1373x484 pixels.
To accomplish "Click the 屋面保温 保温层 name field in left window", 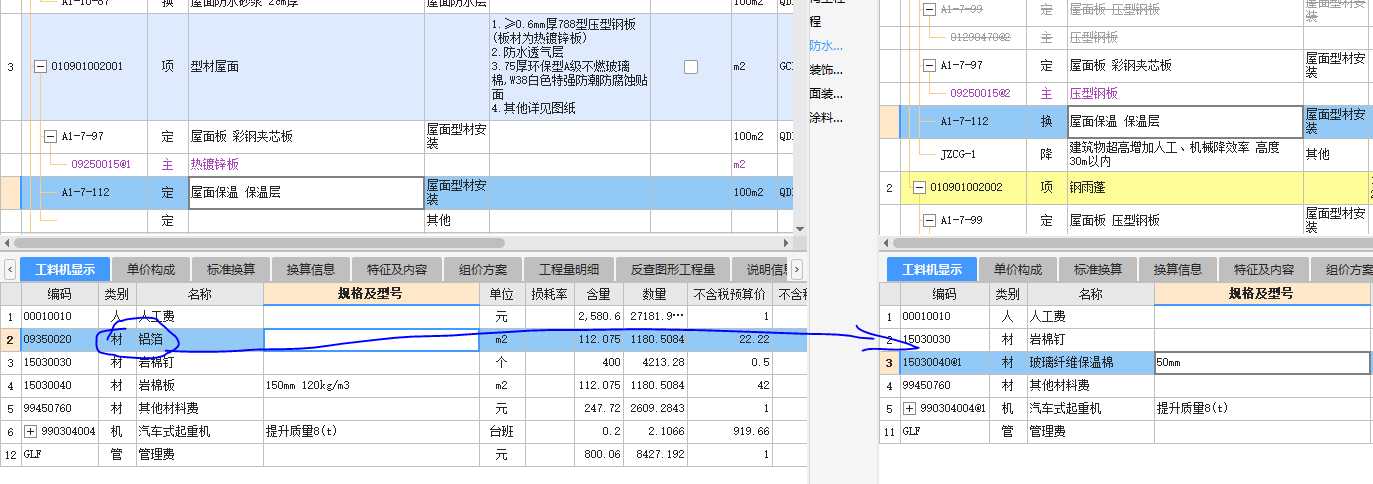I will (x=306, y=192).
